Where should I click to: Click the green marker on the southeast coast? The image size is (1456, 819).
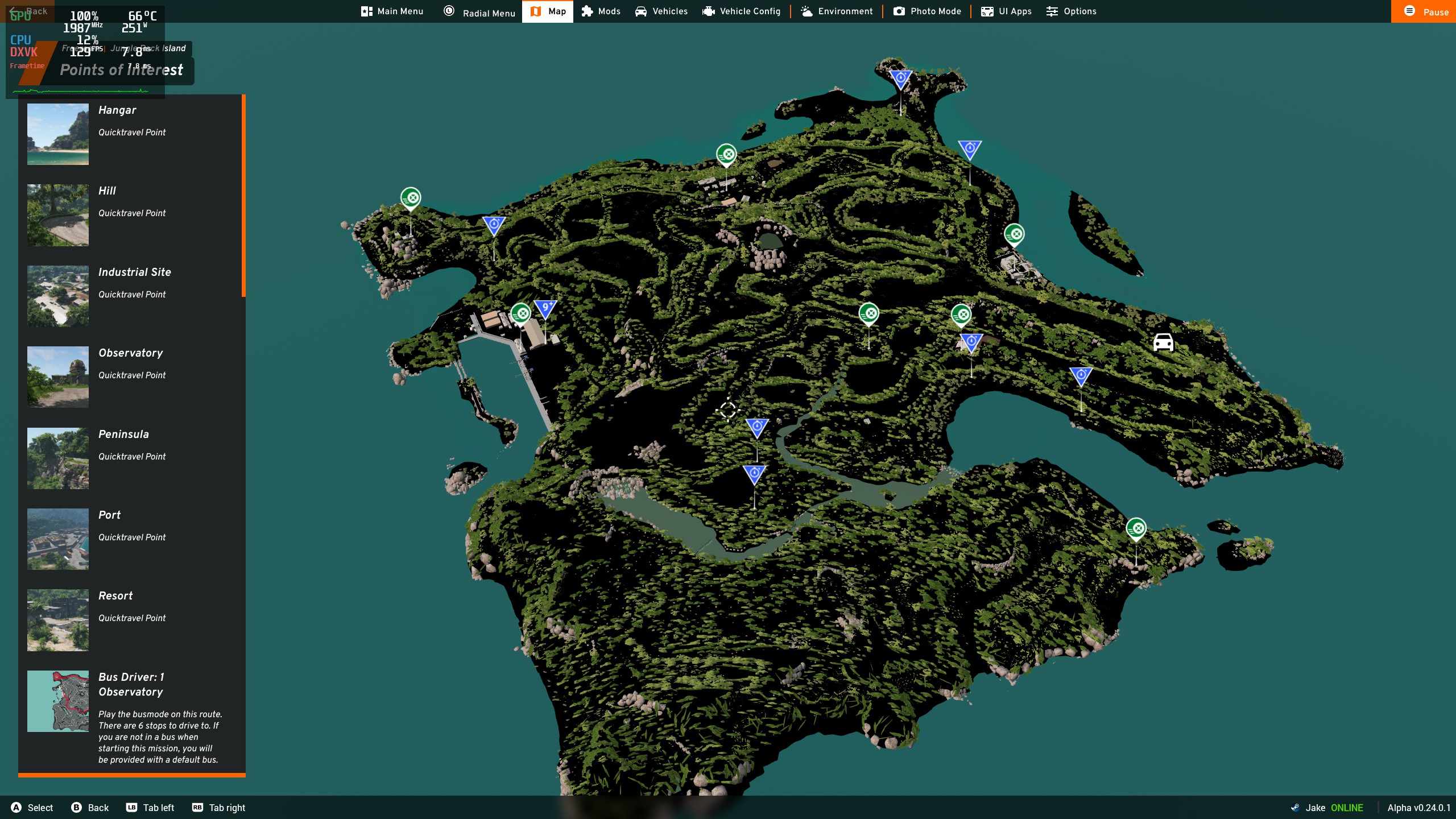pyautogui.click(x=1136, y=530)
